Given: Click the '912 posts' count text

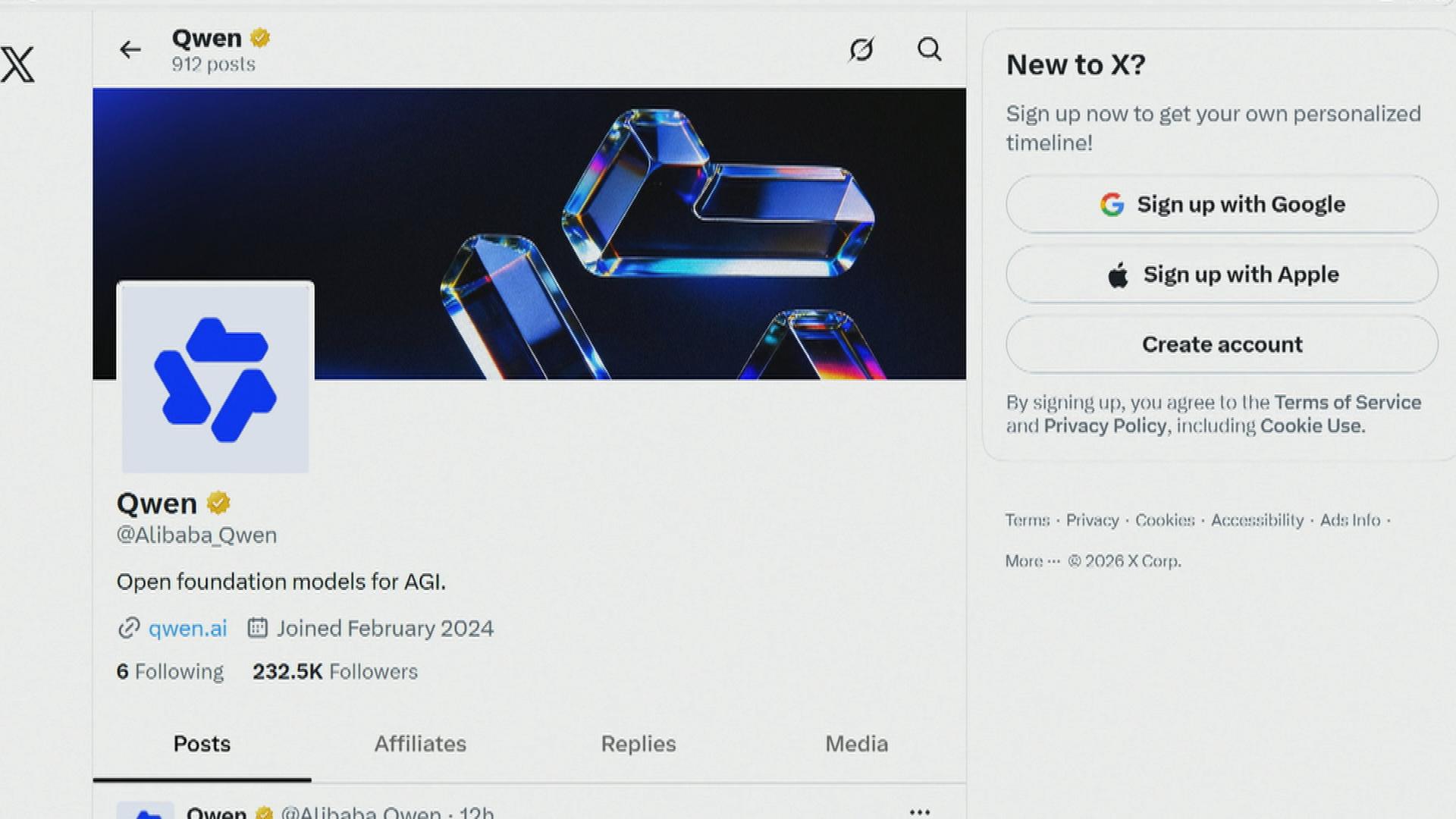Looking at the screenshot, I should pyautogui.click(x=213, y=64).
